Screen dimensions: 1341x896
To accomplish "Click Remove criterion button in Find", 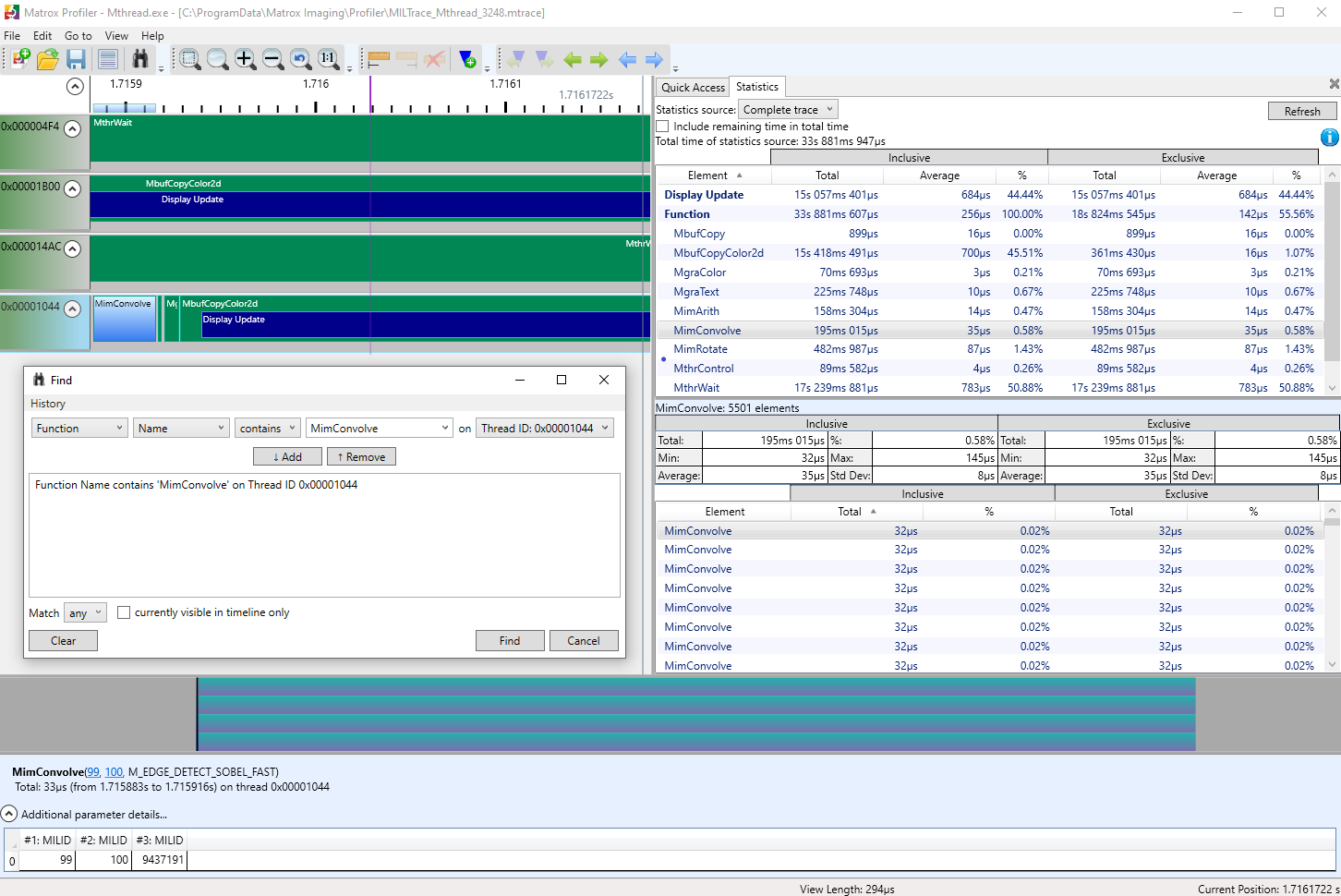I will 361,456.
